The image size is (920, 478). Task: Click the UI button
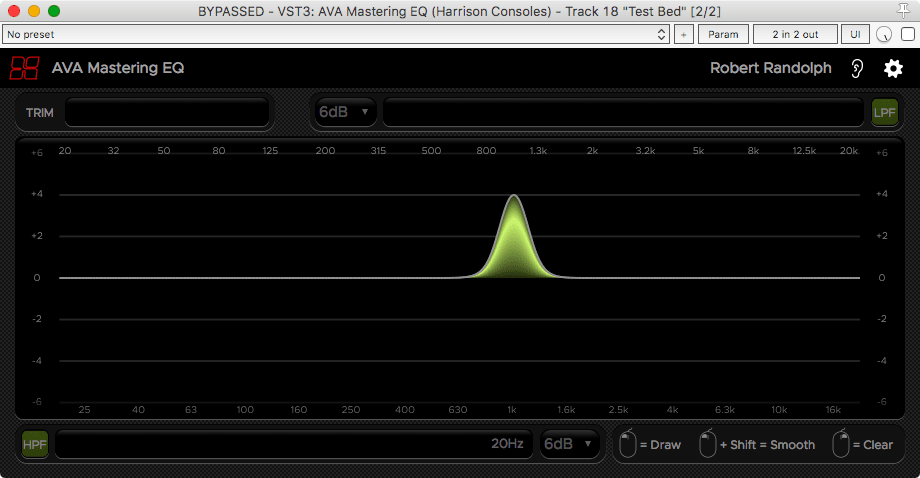tap(855, 34)
